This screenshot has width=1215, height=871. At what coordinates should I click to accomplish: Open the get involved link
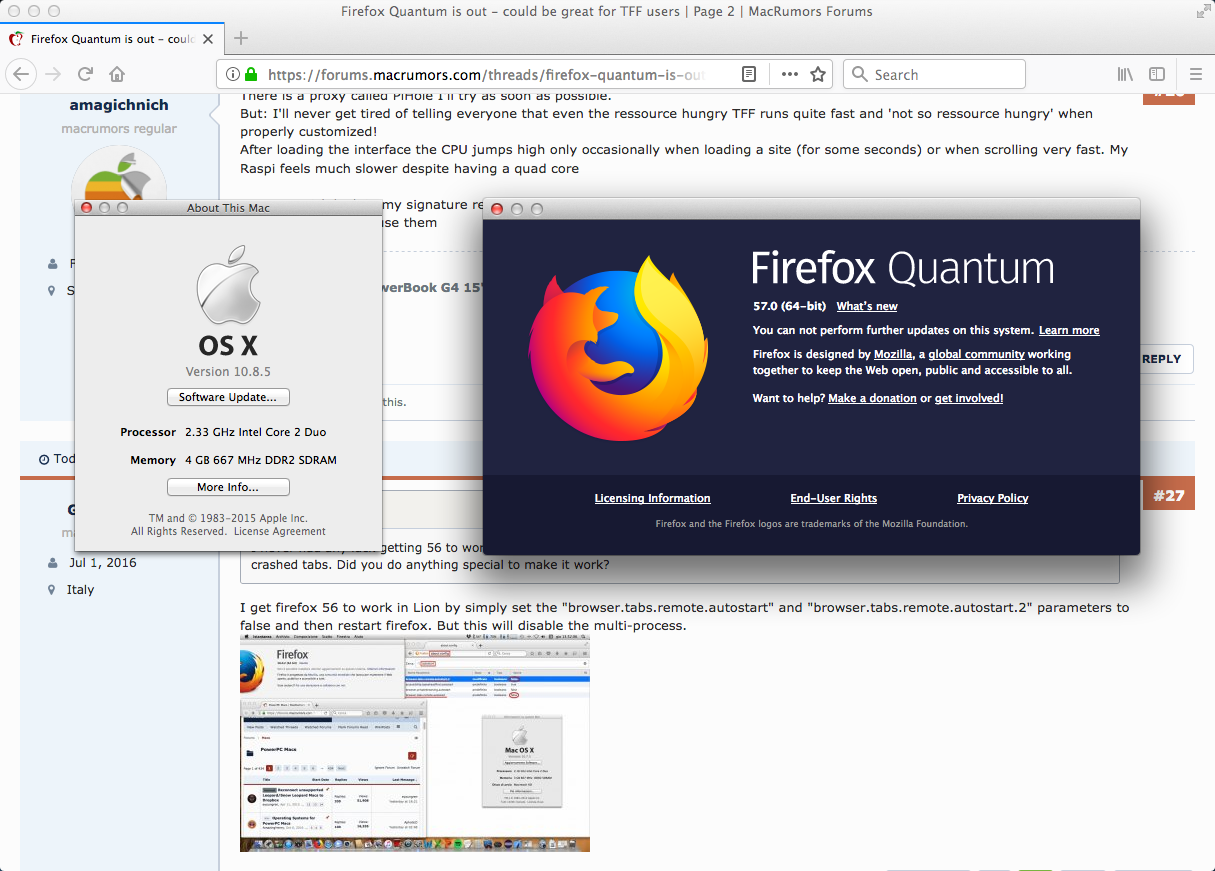[x=969, y=398]
